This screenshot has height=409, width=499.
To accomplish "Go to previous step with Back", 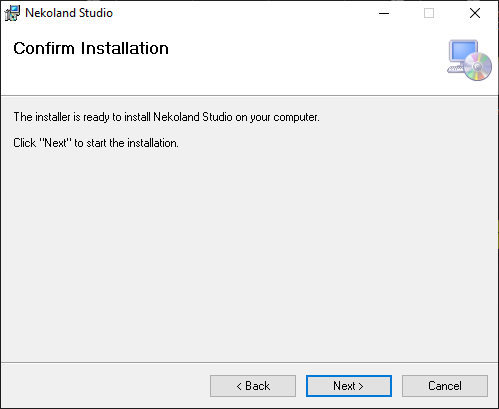I will click(x=253, y=386).
